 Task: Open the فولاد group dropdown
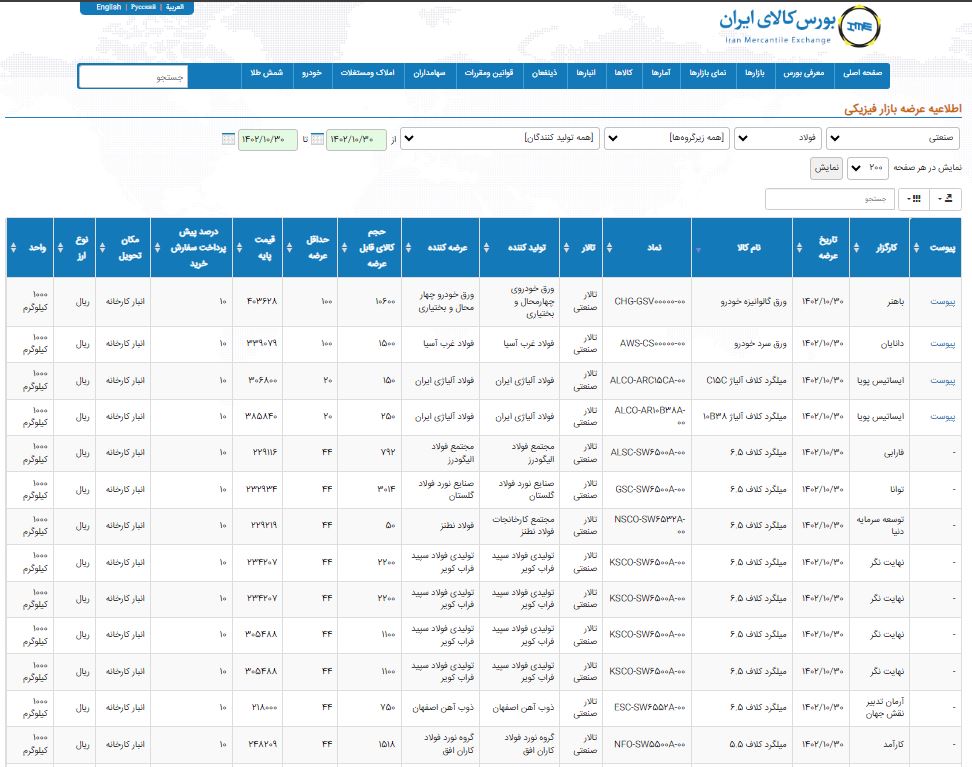click(x=778, y=138)
